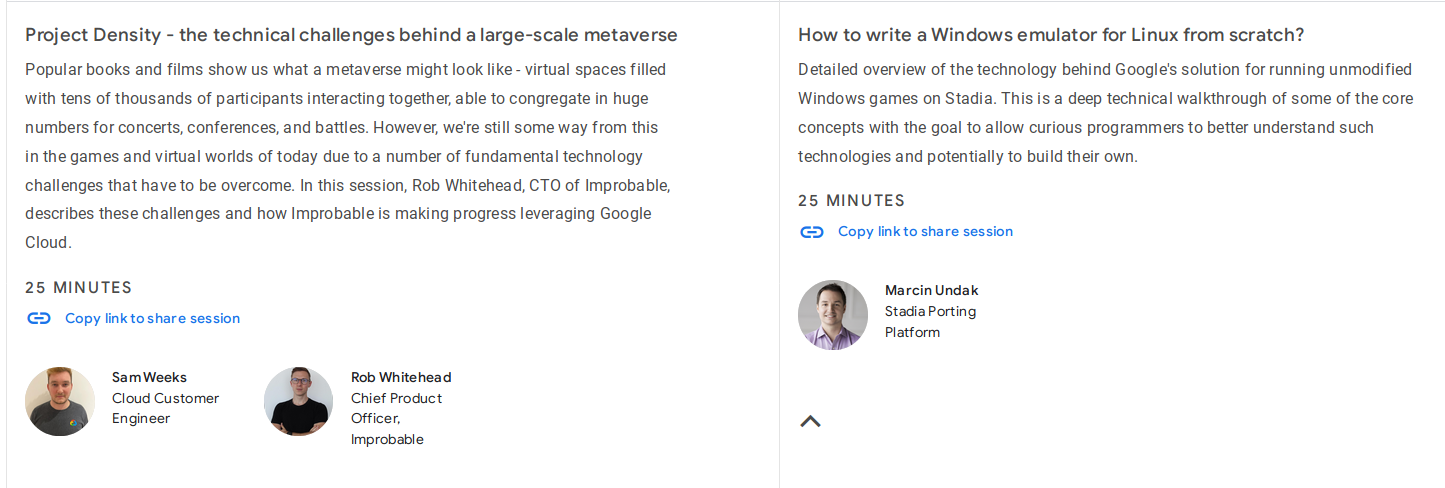Click Marcin Undak's profile photo
The image size is (1445, 488).
[x=833, y=314]
